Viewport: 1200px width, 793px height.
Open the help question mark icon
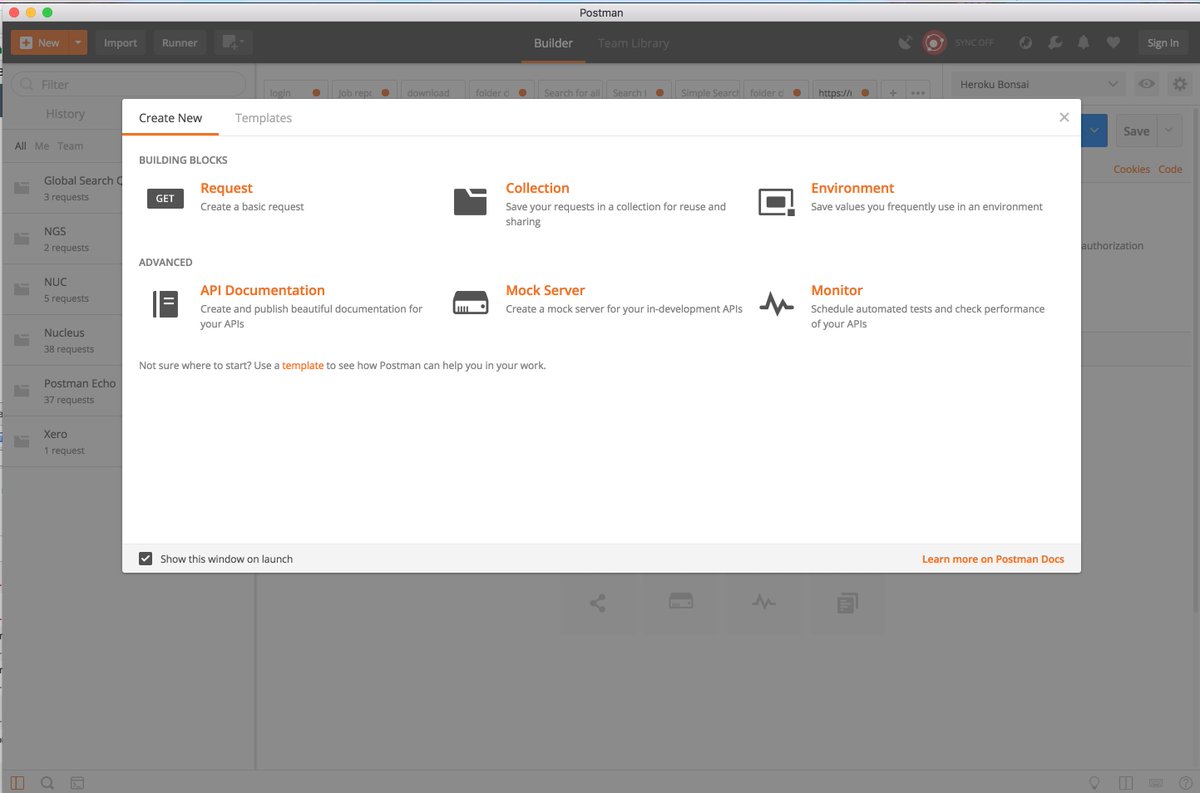(1184, 783)
